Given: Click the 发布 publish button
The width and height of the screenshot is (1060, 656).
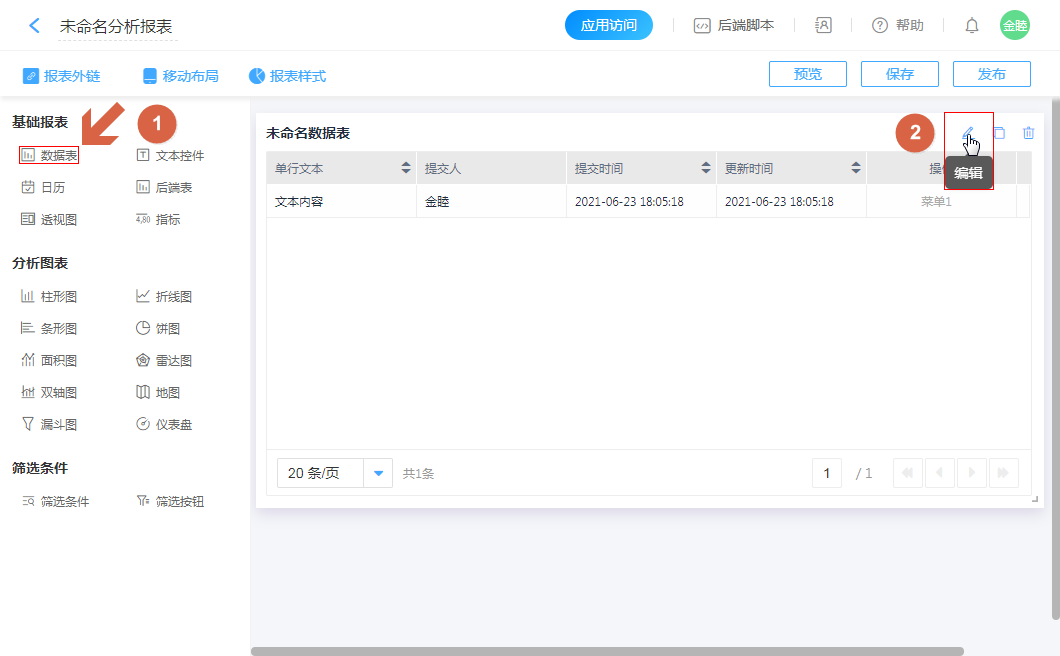Looking at the screenshot, I should click(991, 74).
